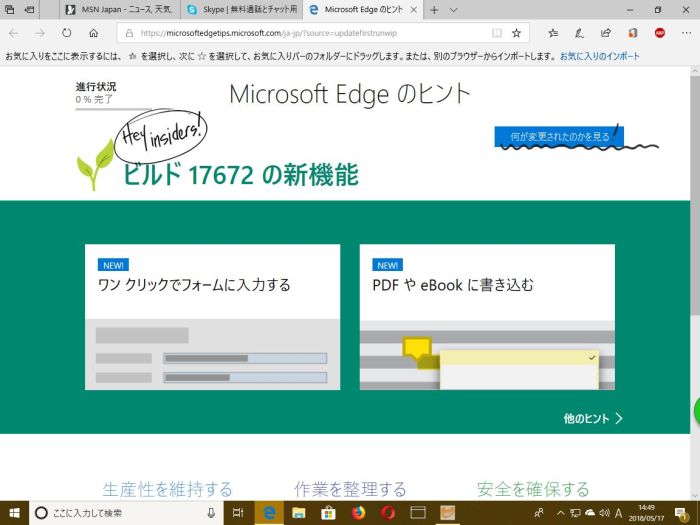Go to the Home page icon
The image size is (700, 525).
(x=93, y=33)
